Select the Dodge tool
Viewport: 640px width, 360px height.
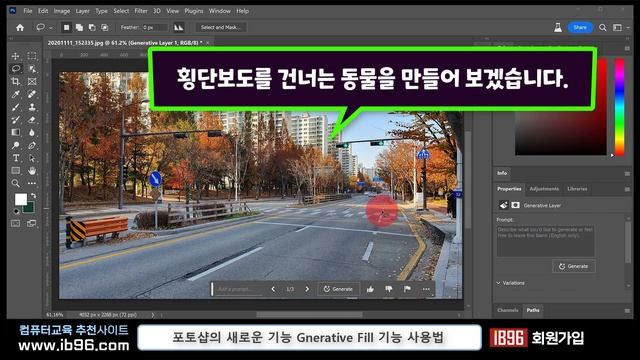(16, 145)
